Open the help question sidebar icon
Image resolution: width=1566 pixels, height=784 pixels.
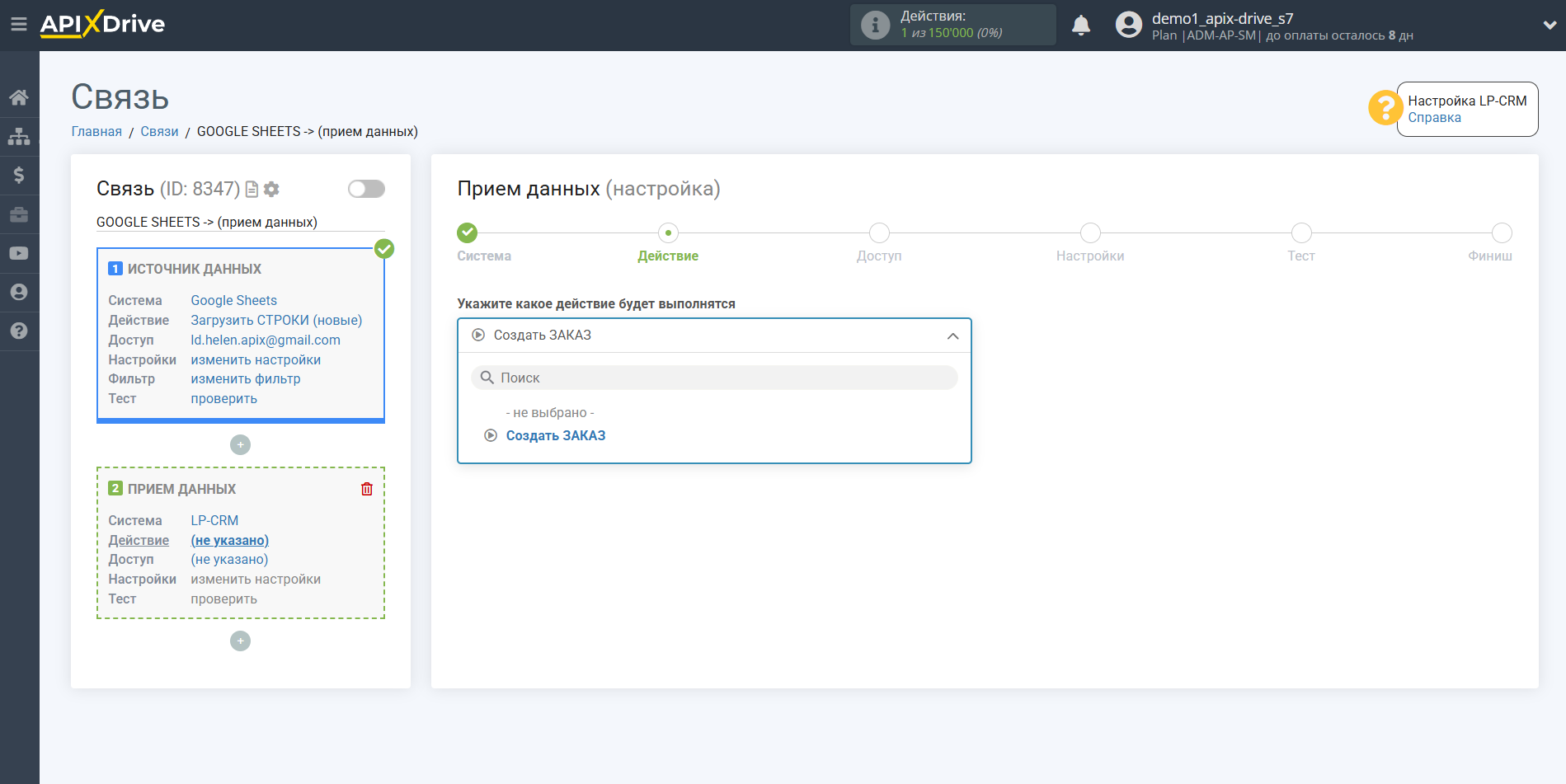pyautogui.click(x=19, y=331)
